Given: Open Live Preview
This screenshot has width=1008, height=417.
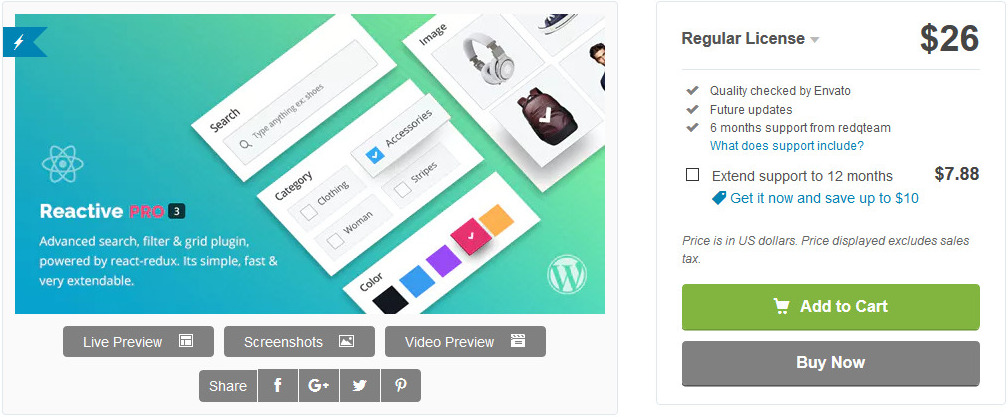Looking at the screenshot, I should [138, 342].
